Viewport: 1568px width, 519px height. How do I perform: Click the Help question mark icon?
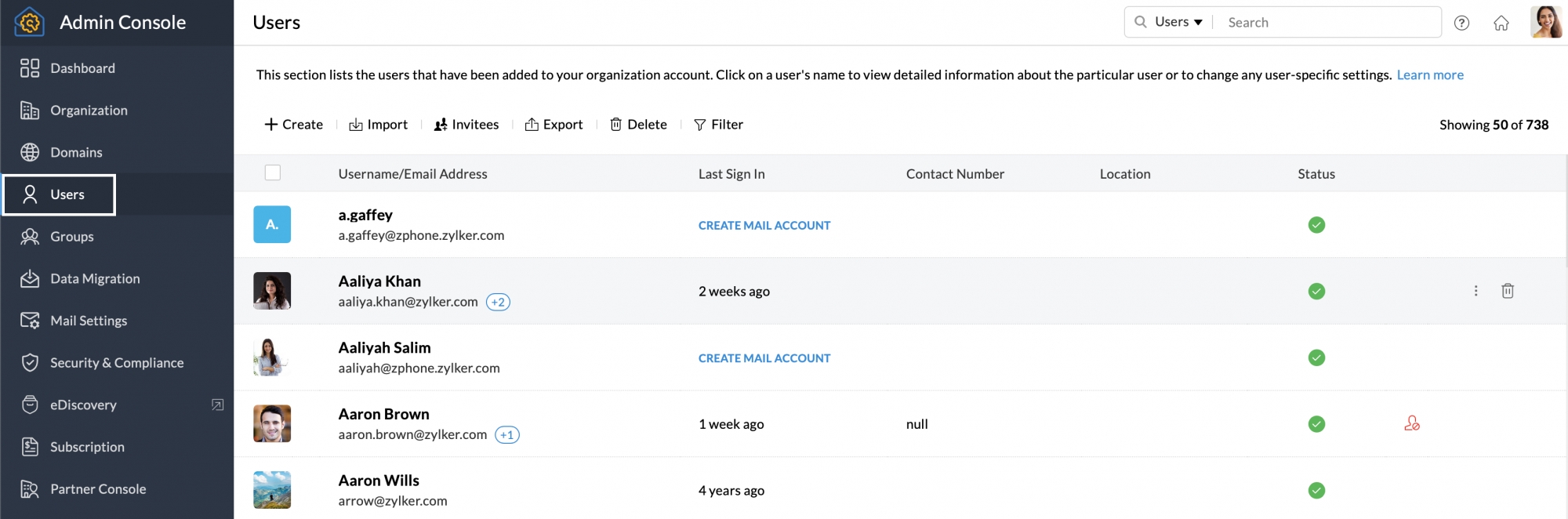tap(1461, 23)
